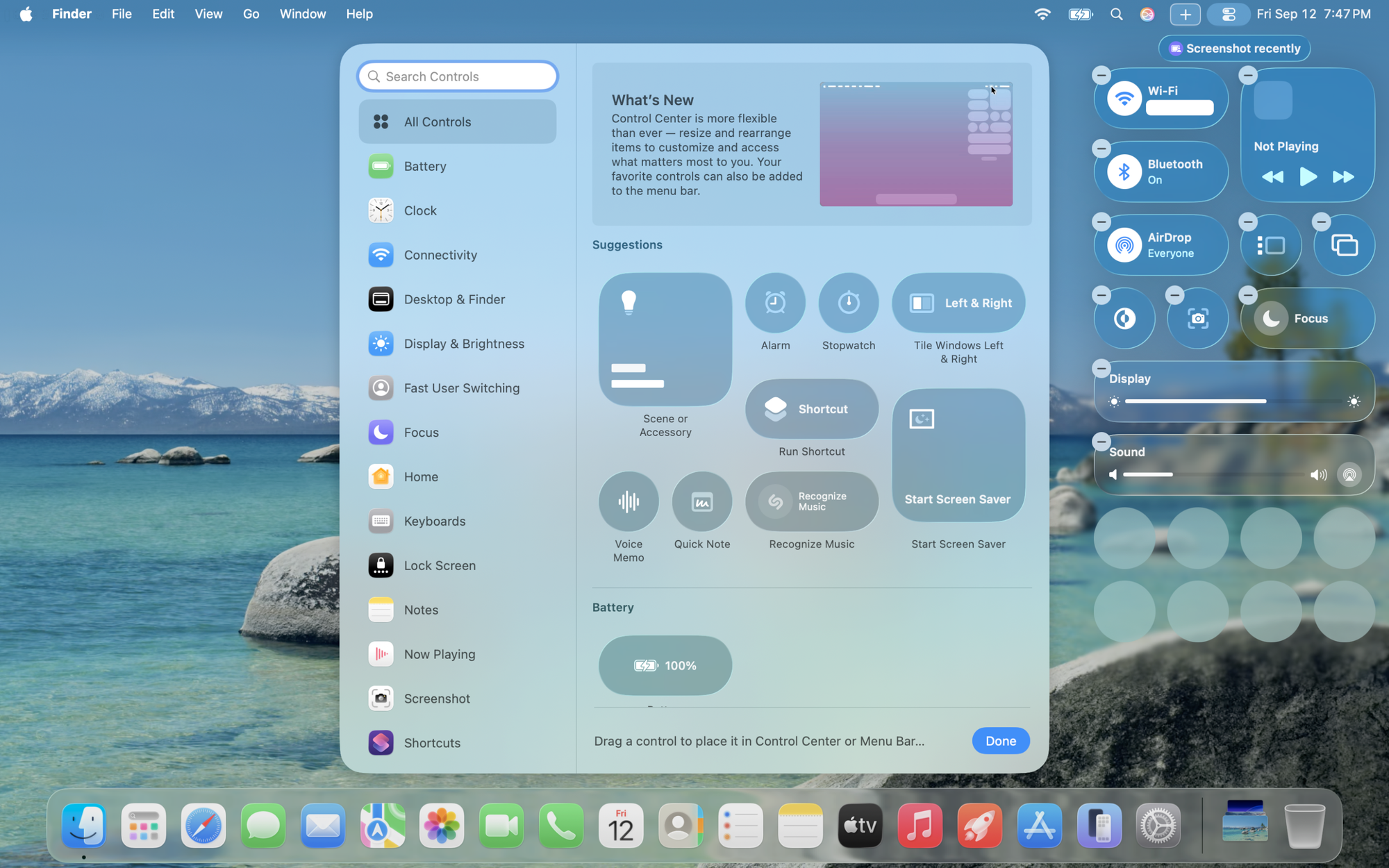Click the Search Controls field
This screenshot has height=868, width=1389.
(x=458, y=76)
